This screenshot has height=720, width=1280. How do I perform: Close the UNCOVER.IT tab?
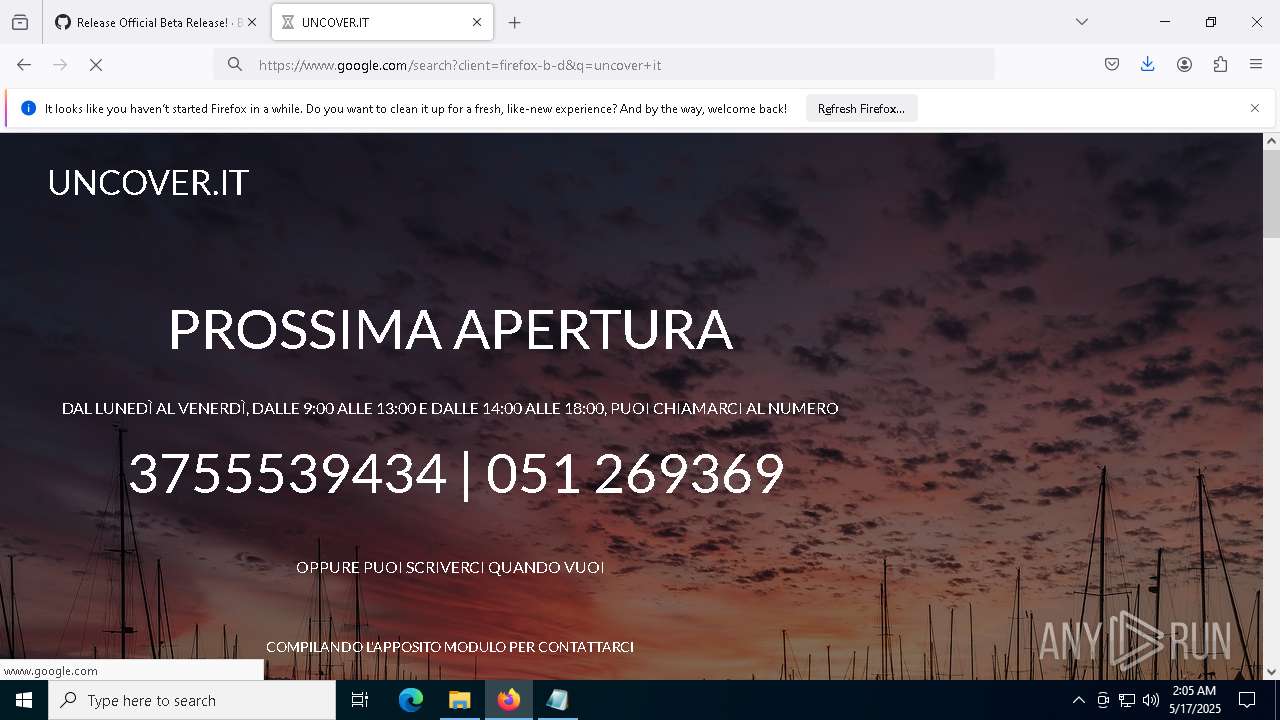coord(477,22)
